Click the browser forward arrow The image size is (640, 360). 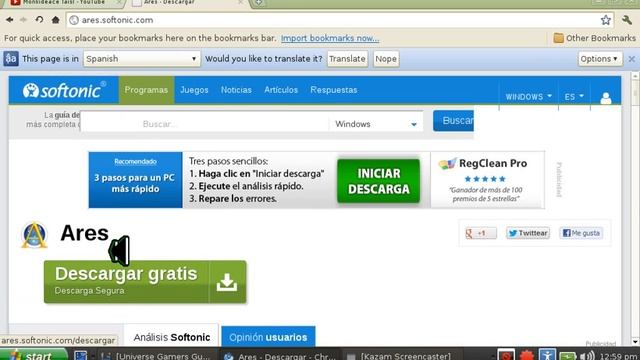(24, 20)
